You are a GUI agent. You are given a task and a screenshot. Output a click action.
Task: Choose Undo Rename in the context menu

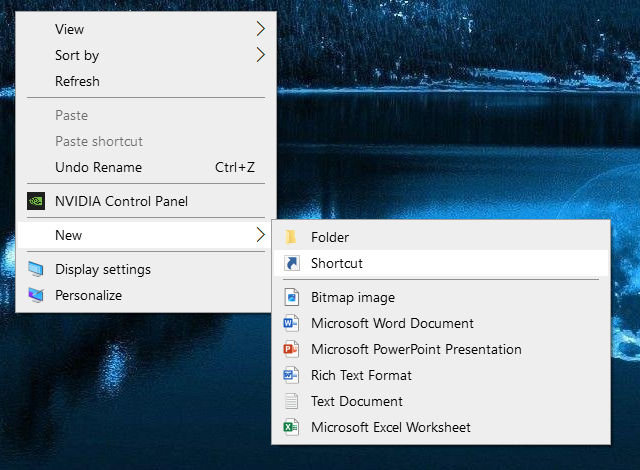[x=98, y=167]
